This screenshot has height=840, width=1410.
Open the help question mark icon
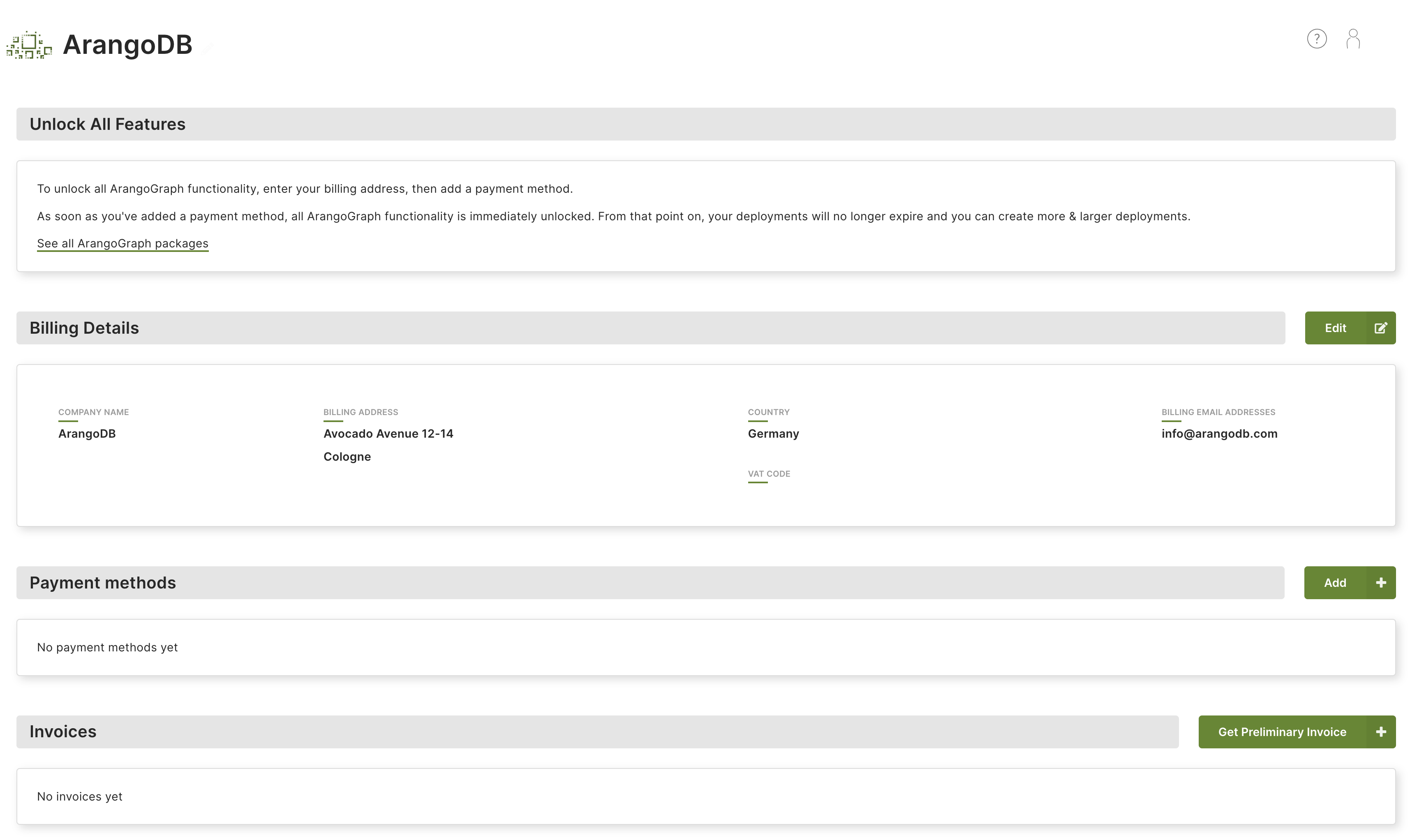pos(1317,39)
